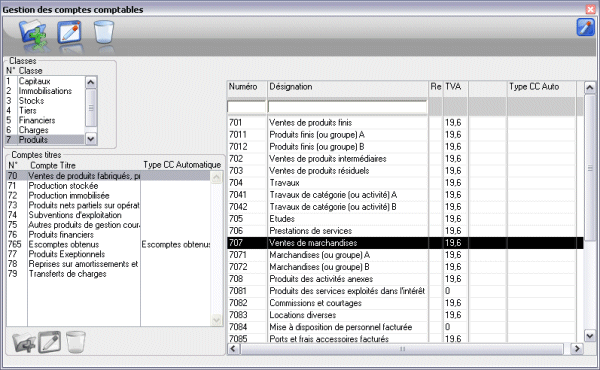Click the blue pencil icon at top right
This screenshot has width=600, height=370.
point(585,27)
